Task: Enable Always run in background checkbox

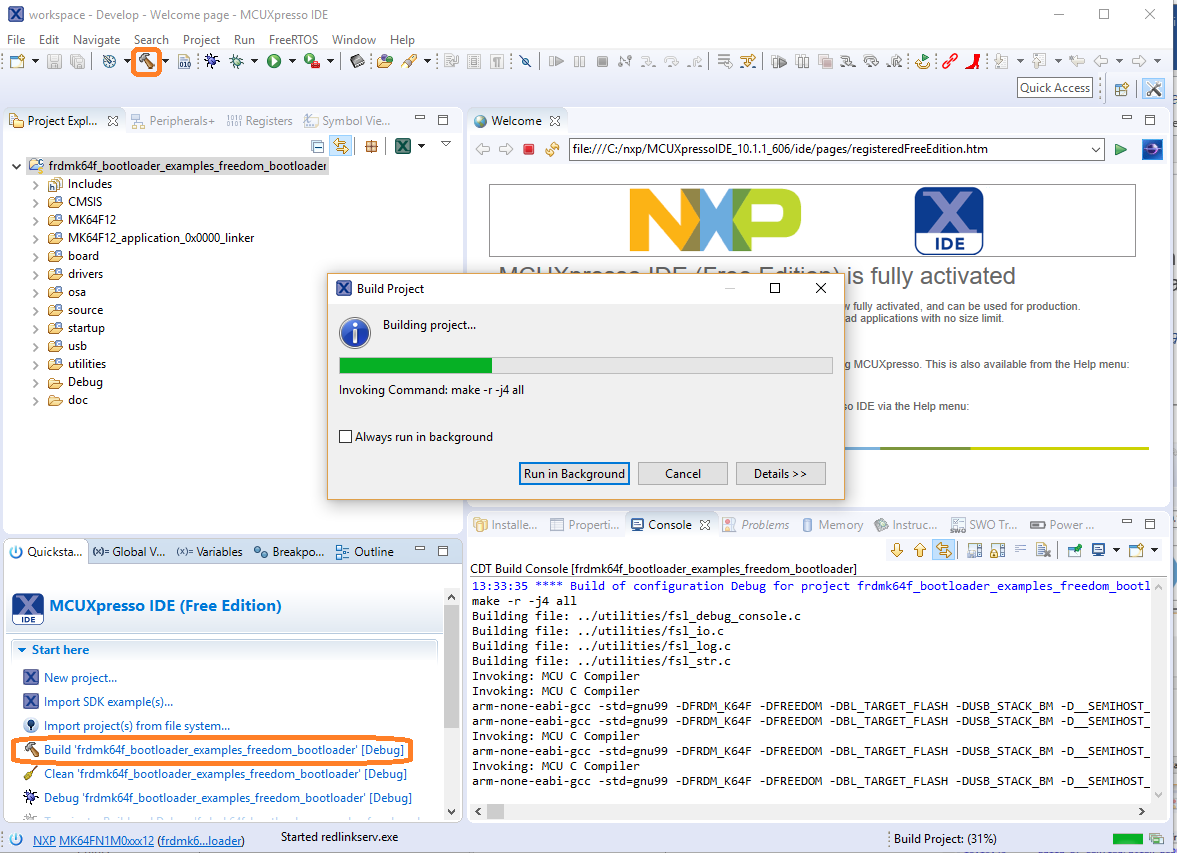Action: 346,436
